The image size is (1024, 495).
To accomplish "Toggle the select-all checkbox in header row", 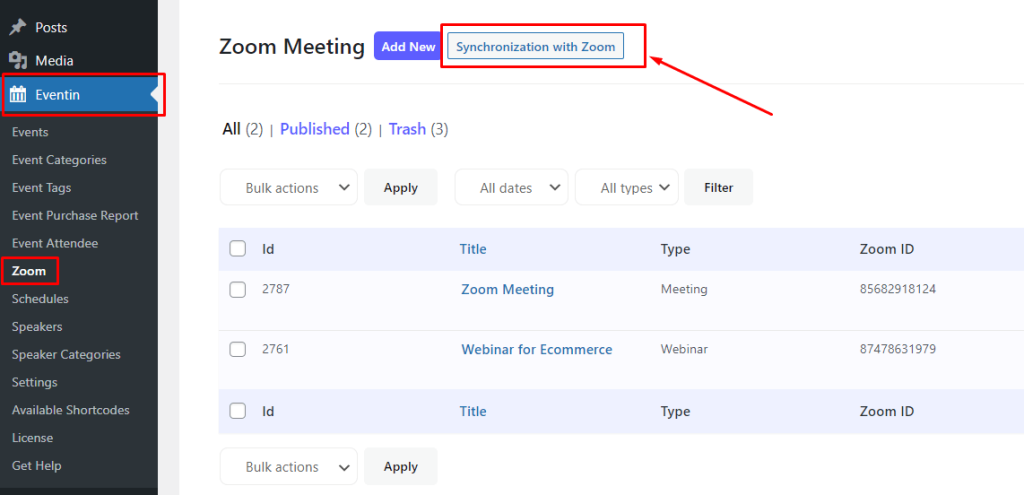I will (x=238, y=249).
